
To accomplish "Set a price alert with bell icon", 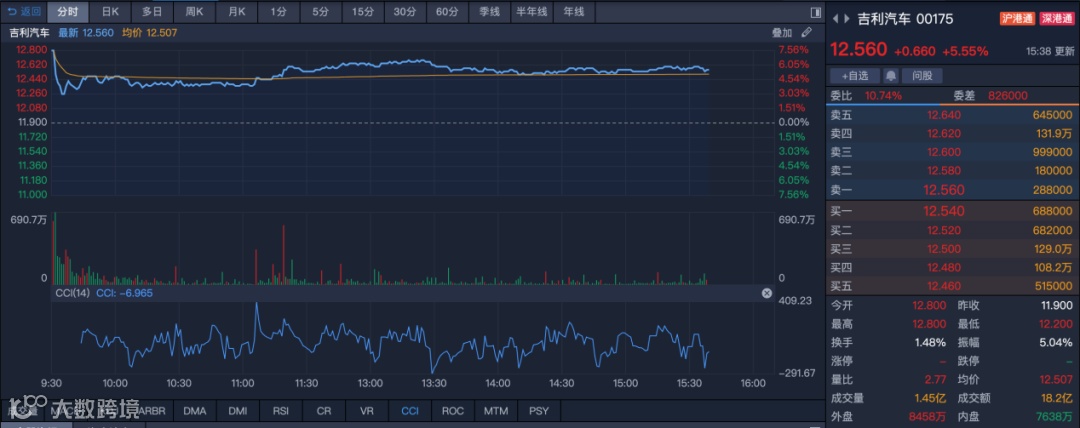I will point(891,76).
